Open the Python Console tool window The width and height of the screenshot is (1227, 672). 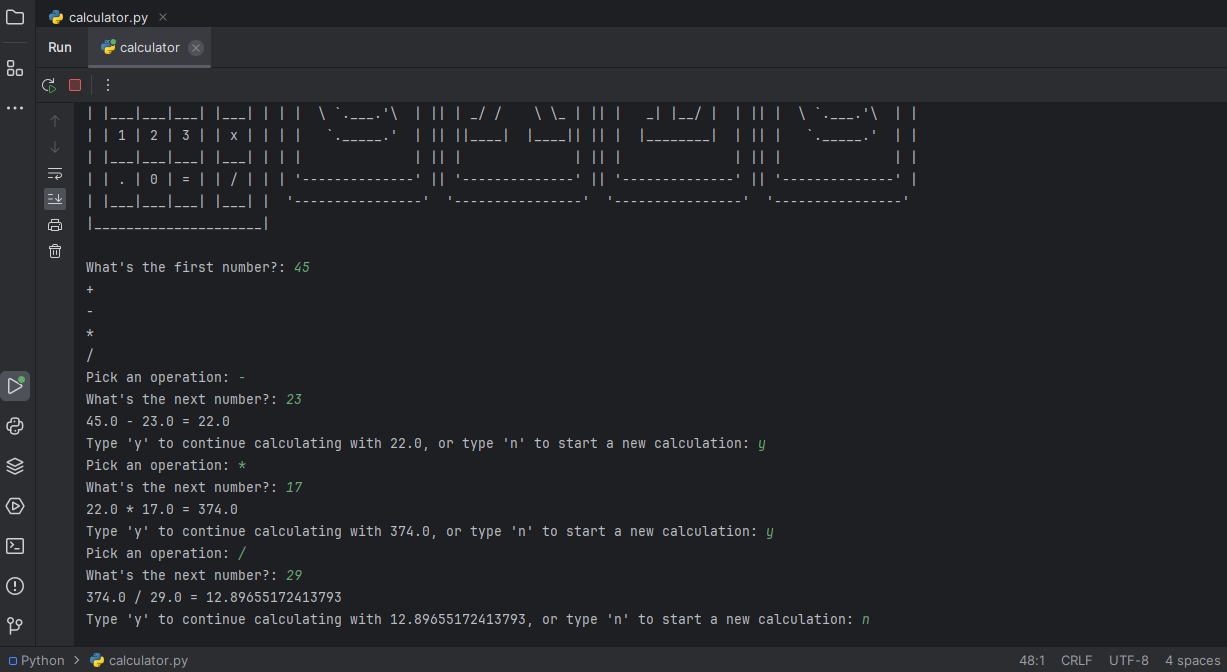[x=15, y=426]
